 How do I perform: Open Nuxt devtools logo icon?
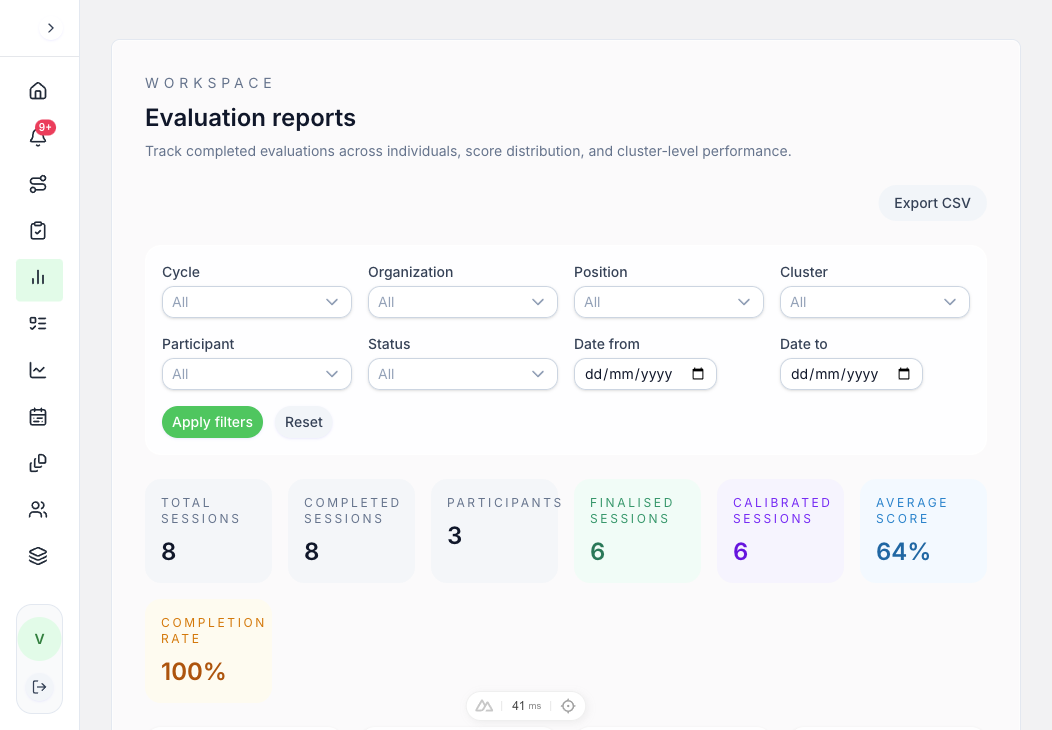[484, 706]
